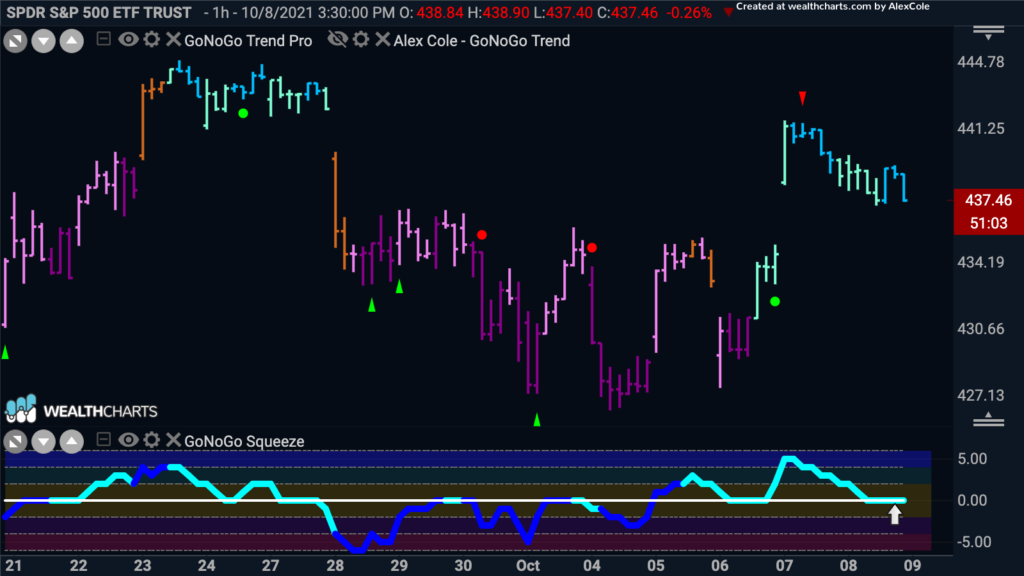The image size is (1024, 576).
Task: Click the diagonal resize icon in price pane
Action: [16, 42]
